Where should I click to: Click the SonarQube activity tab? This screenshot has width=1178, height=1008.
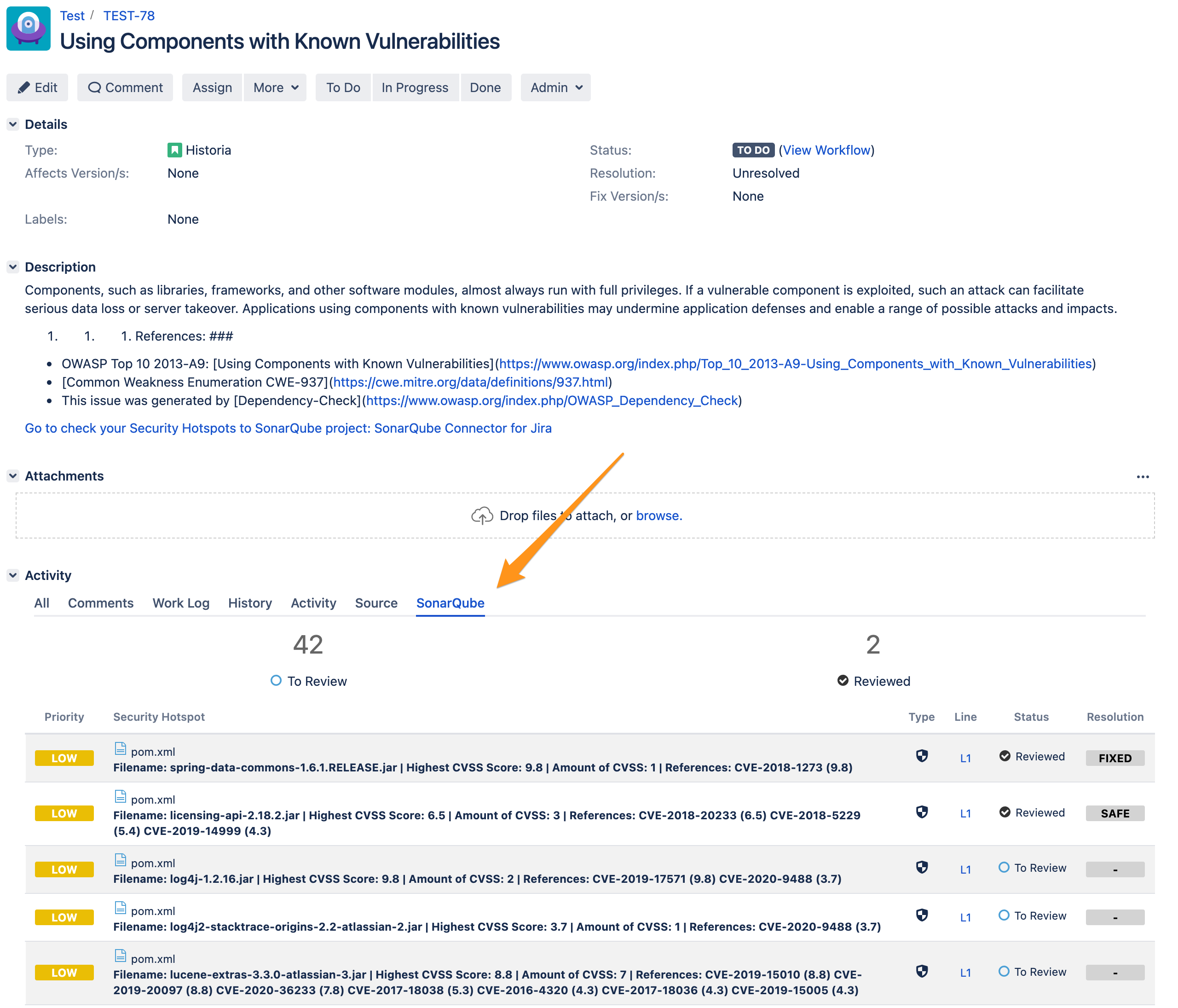[x=449, y=602]
